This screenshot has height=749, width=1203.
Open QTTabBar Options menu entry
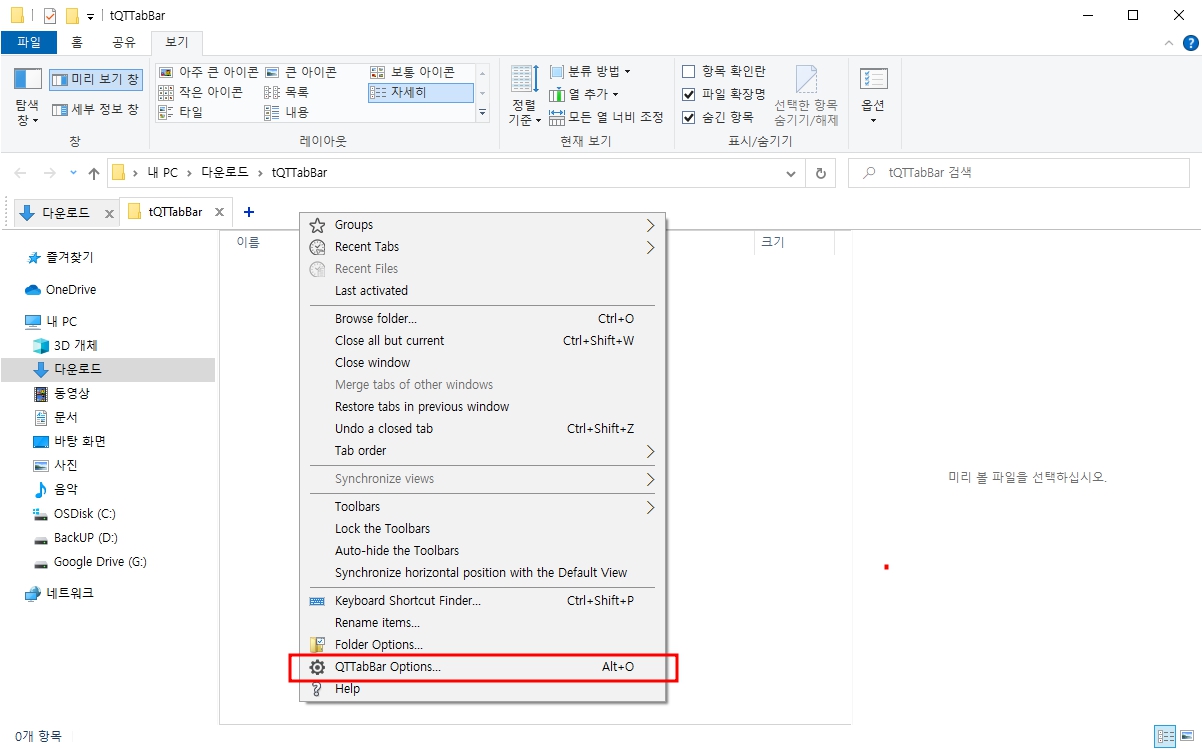click(x=483, y=667)
